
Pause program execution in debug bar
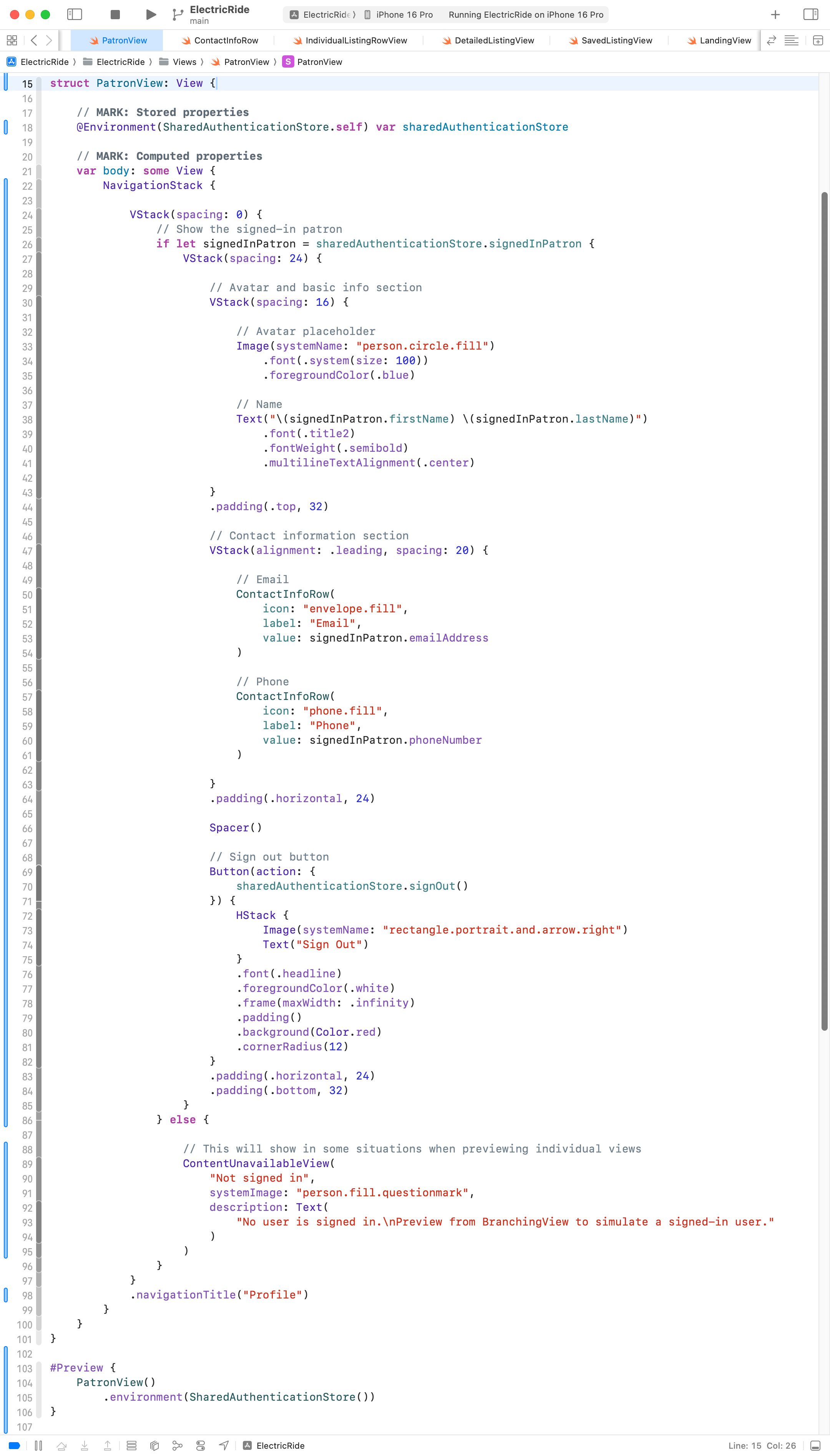pyautogui.click(x=38, y=1445)
